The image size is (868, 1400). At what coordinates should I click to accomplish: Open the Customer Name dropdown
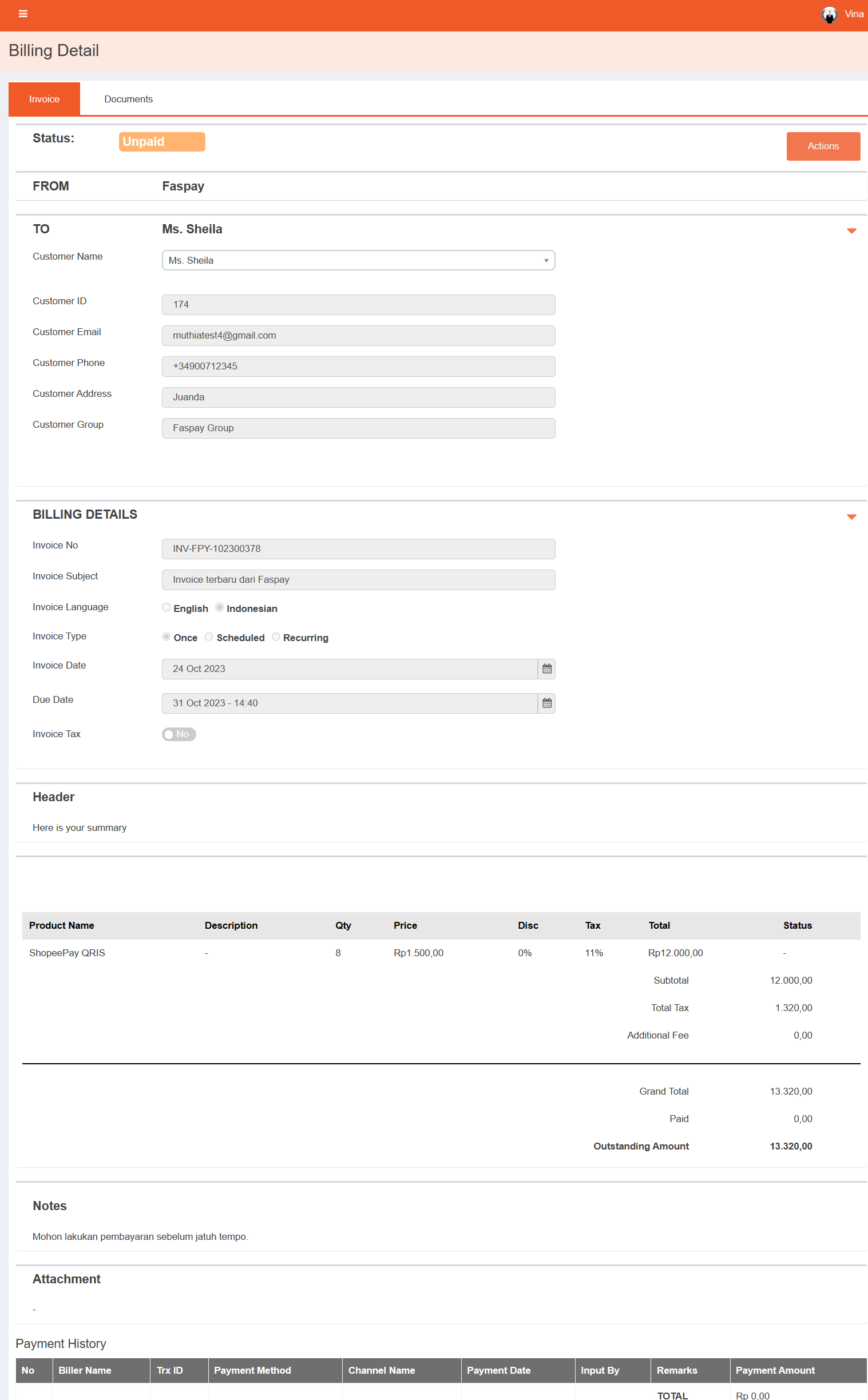[358, 260]
